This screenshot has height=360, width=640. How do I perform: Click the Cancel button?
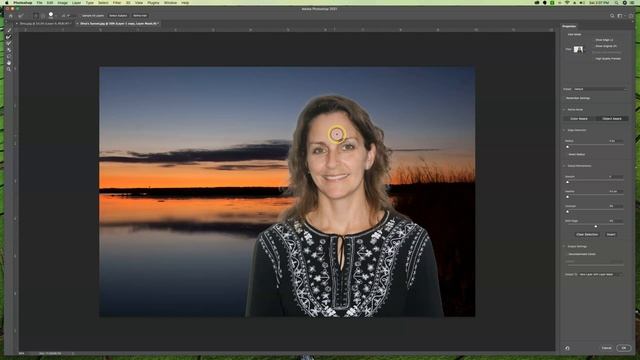(x=607, y=348)
